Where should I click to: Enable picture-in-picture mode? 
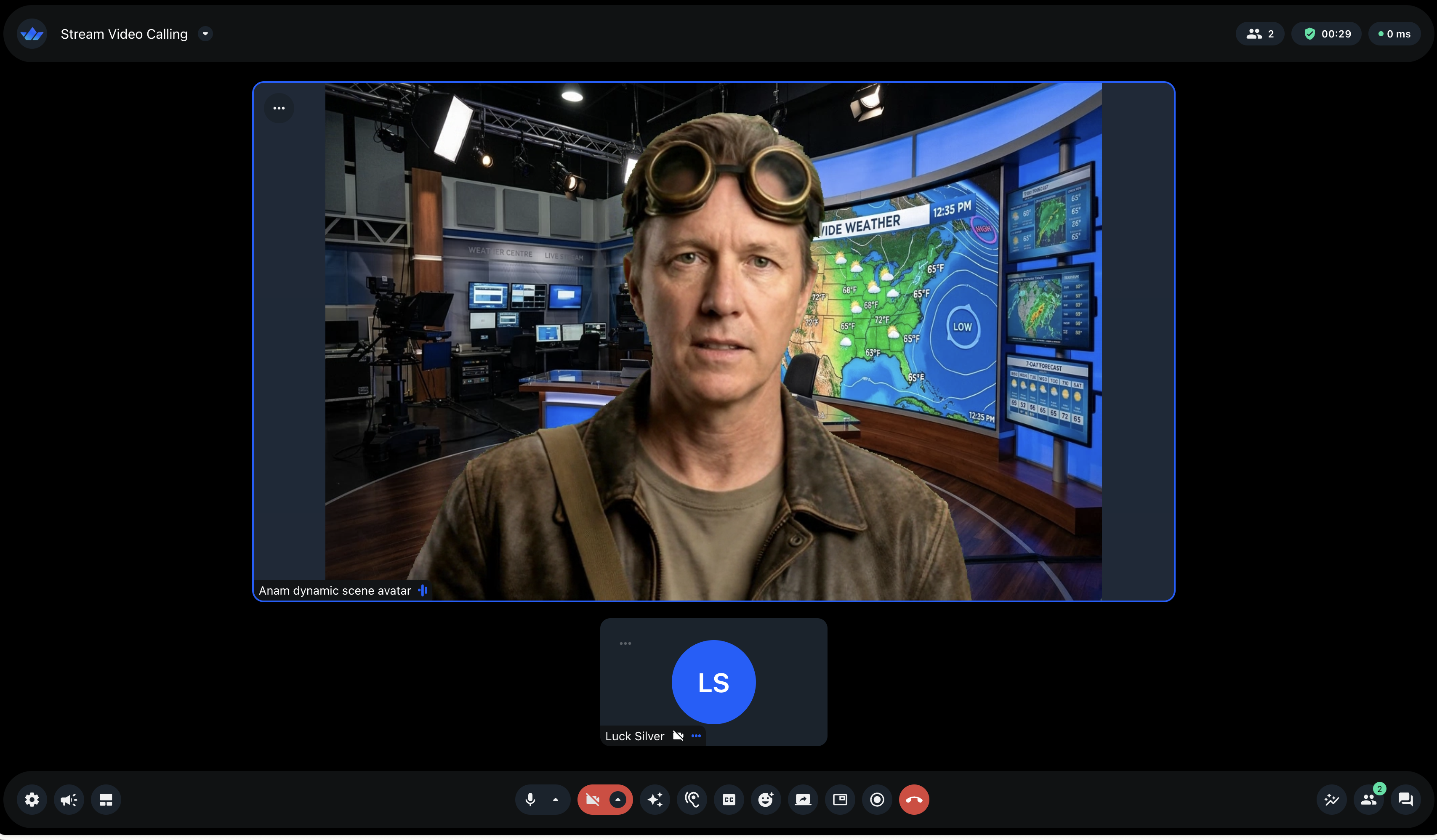click(839, 800)
